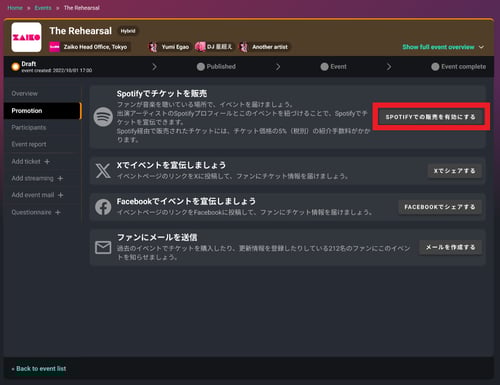Click Show full event overview link
The width and height of the screenshot is (500, 385).
coord(438,47)
